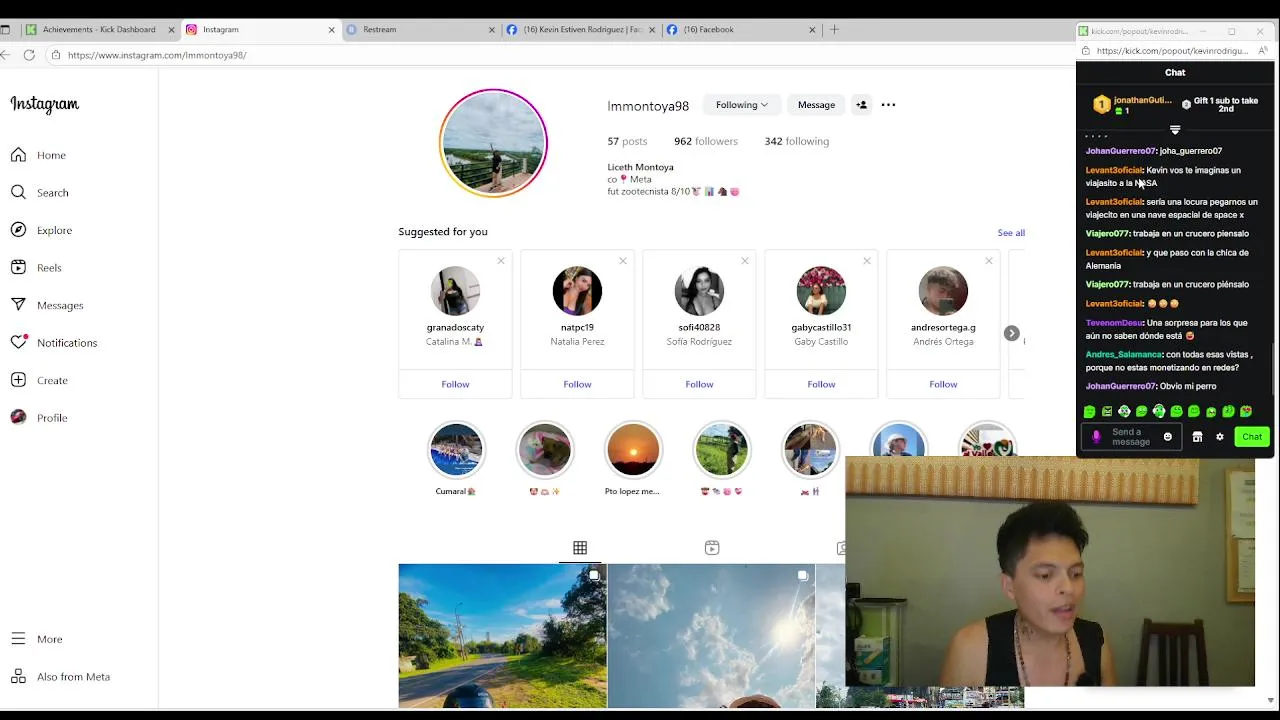Select the Reels tab on the profile
The width and height of the screenshot is (1280, 720).
click(x=712, y=548)
